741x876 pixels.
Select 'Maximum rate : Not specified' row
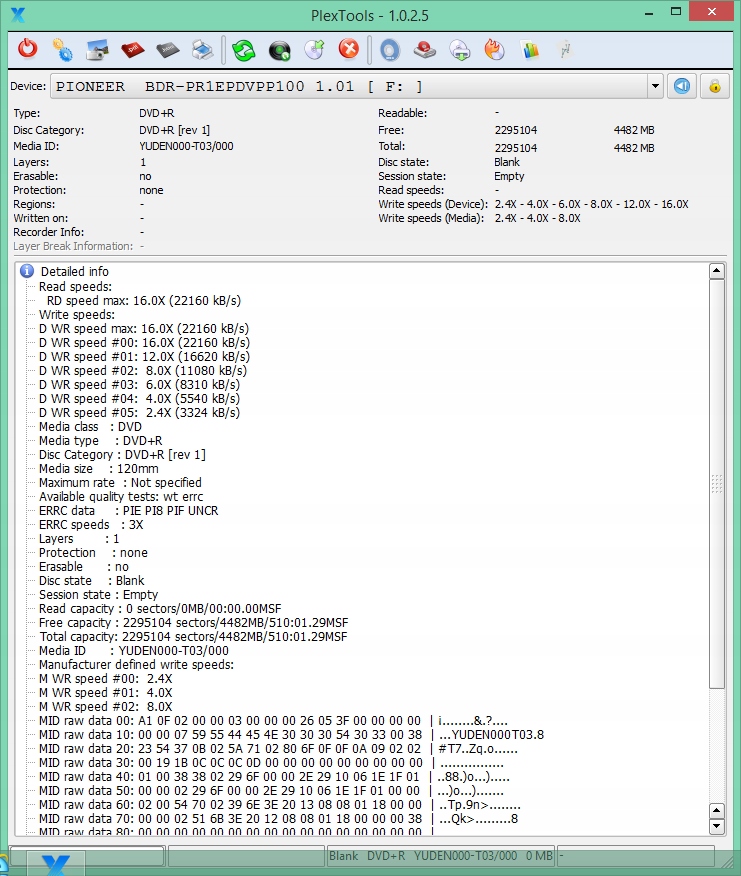tap(120, 483)
